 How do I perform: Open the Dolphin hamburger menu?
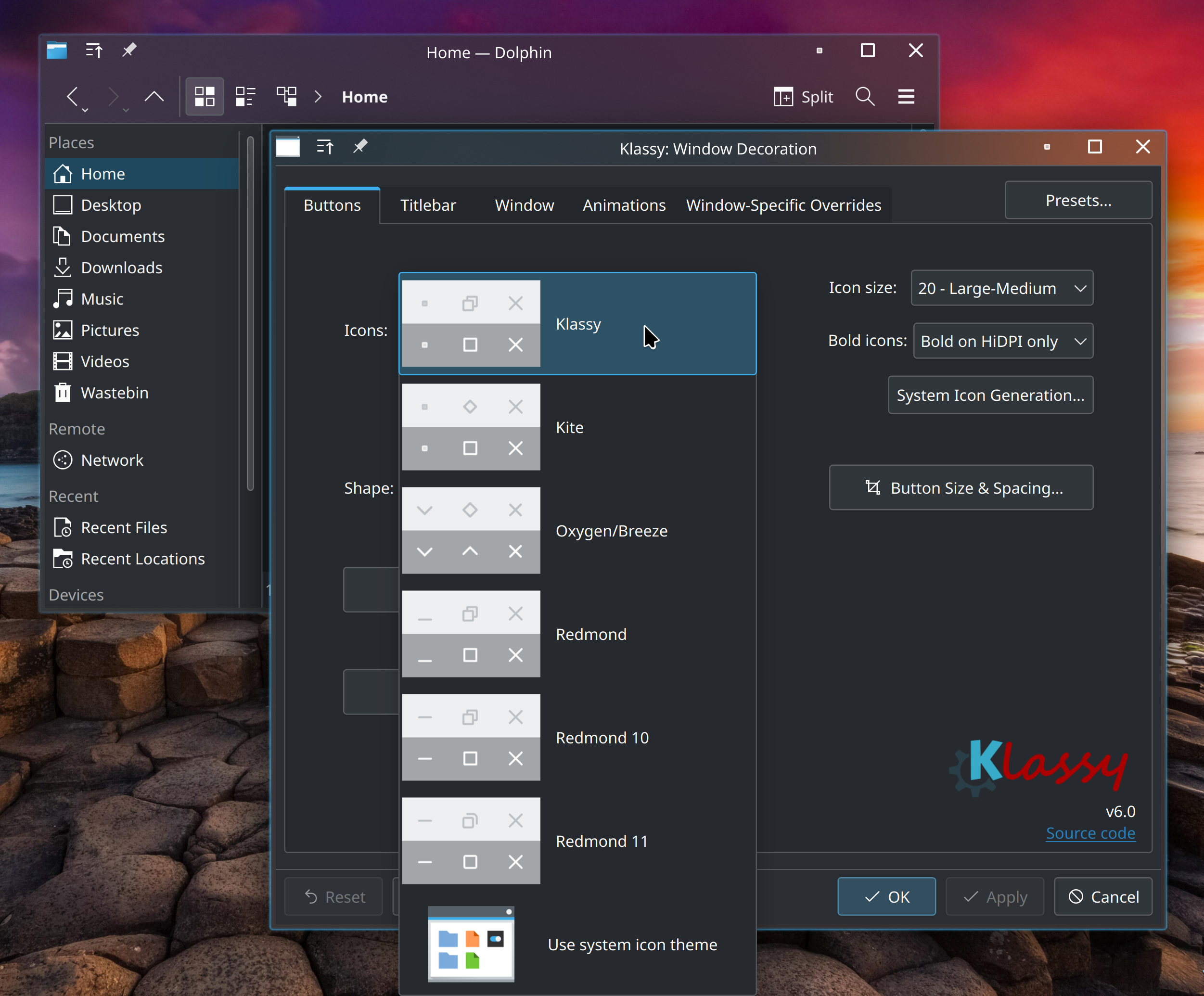click(906, 96)
